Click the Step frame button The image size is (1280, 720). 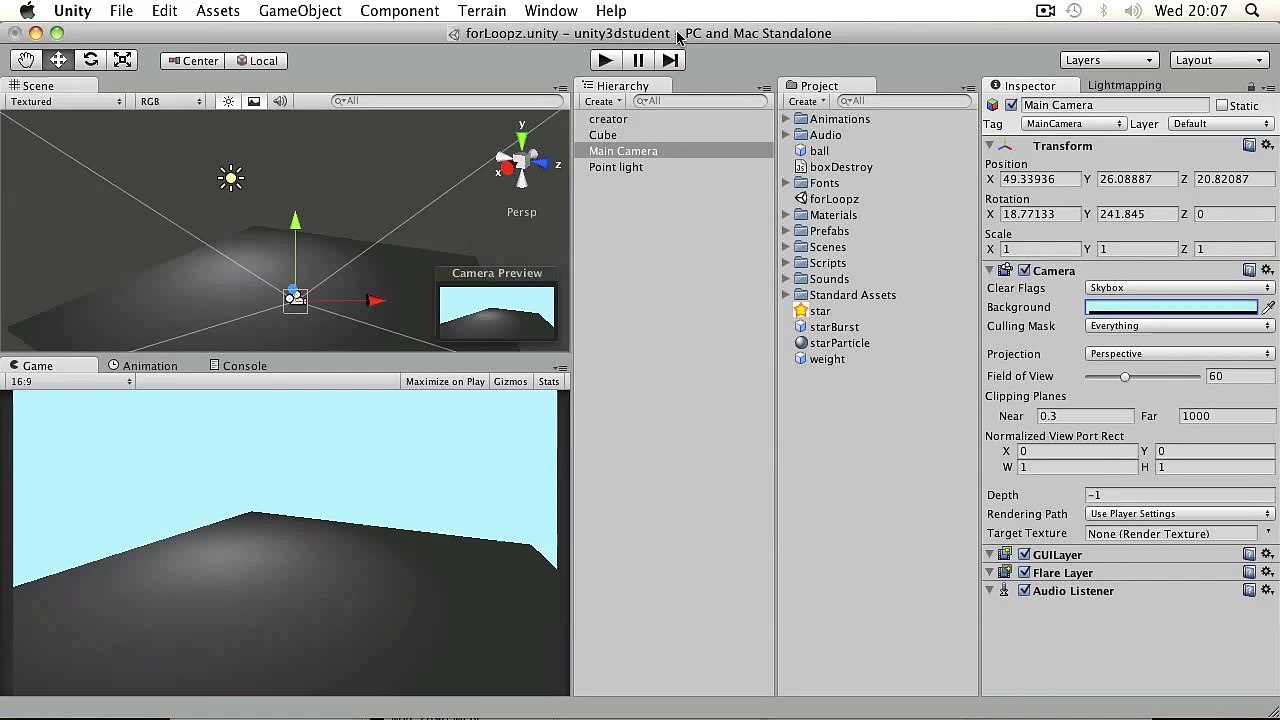[670, 60]
